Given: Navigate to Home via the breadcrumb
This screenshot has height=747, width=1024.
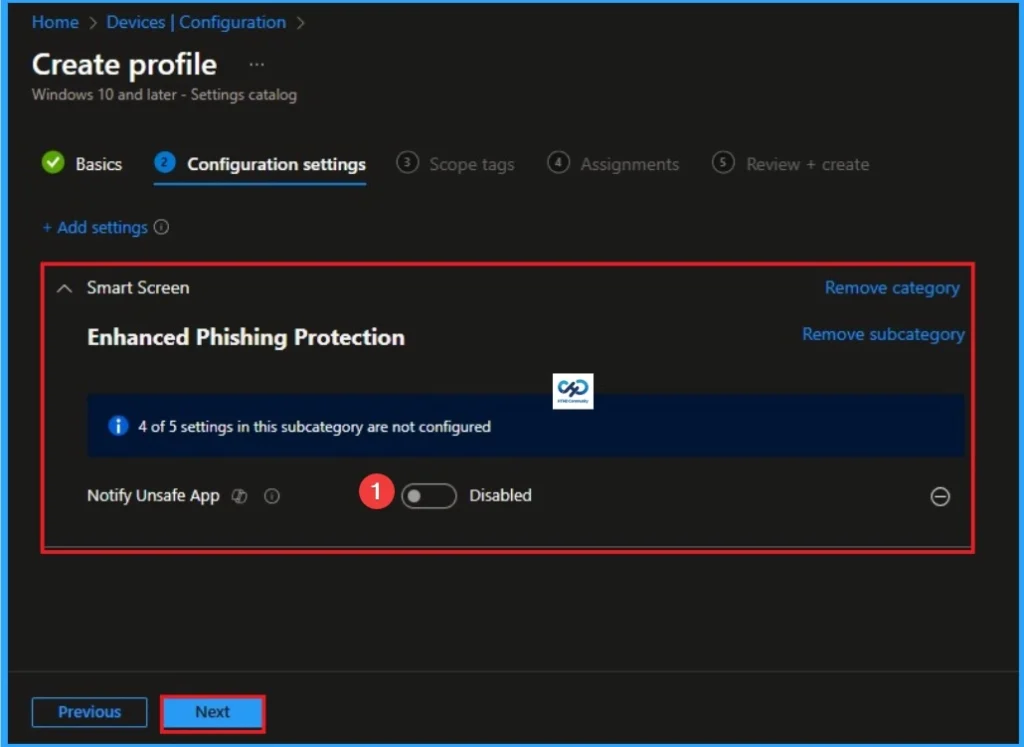Looking at the screenshot, I should point(55,22).
